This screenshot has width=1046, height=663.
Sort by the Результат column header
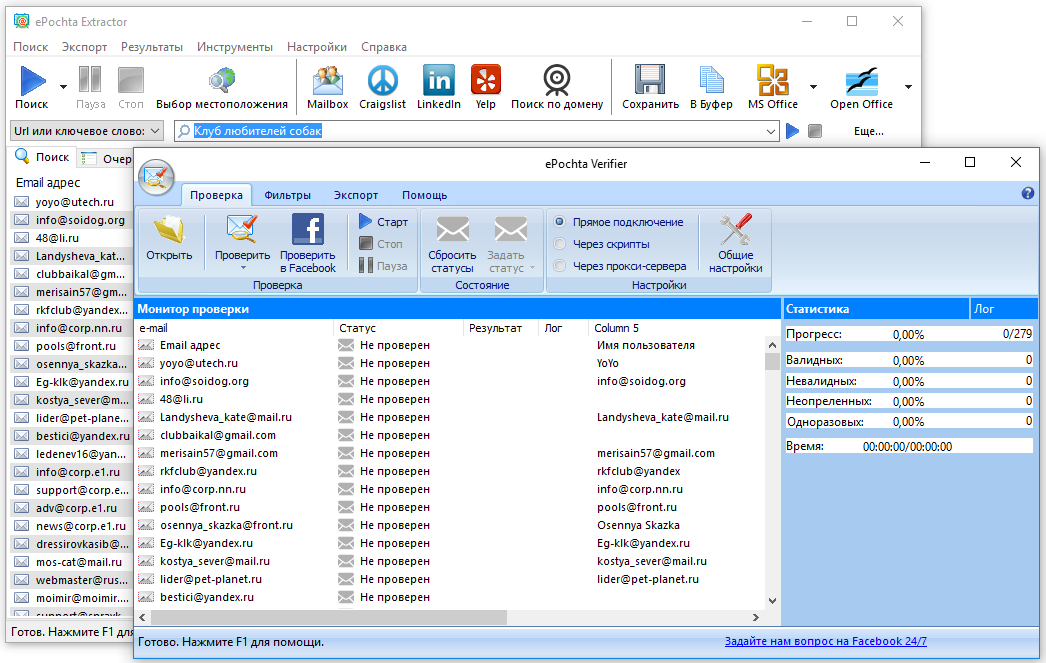(500, 327)
